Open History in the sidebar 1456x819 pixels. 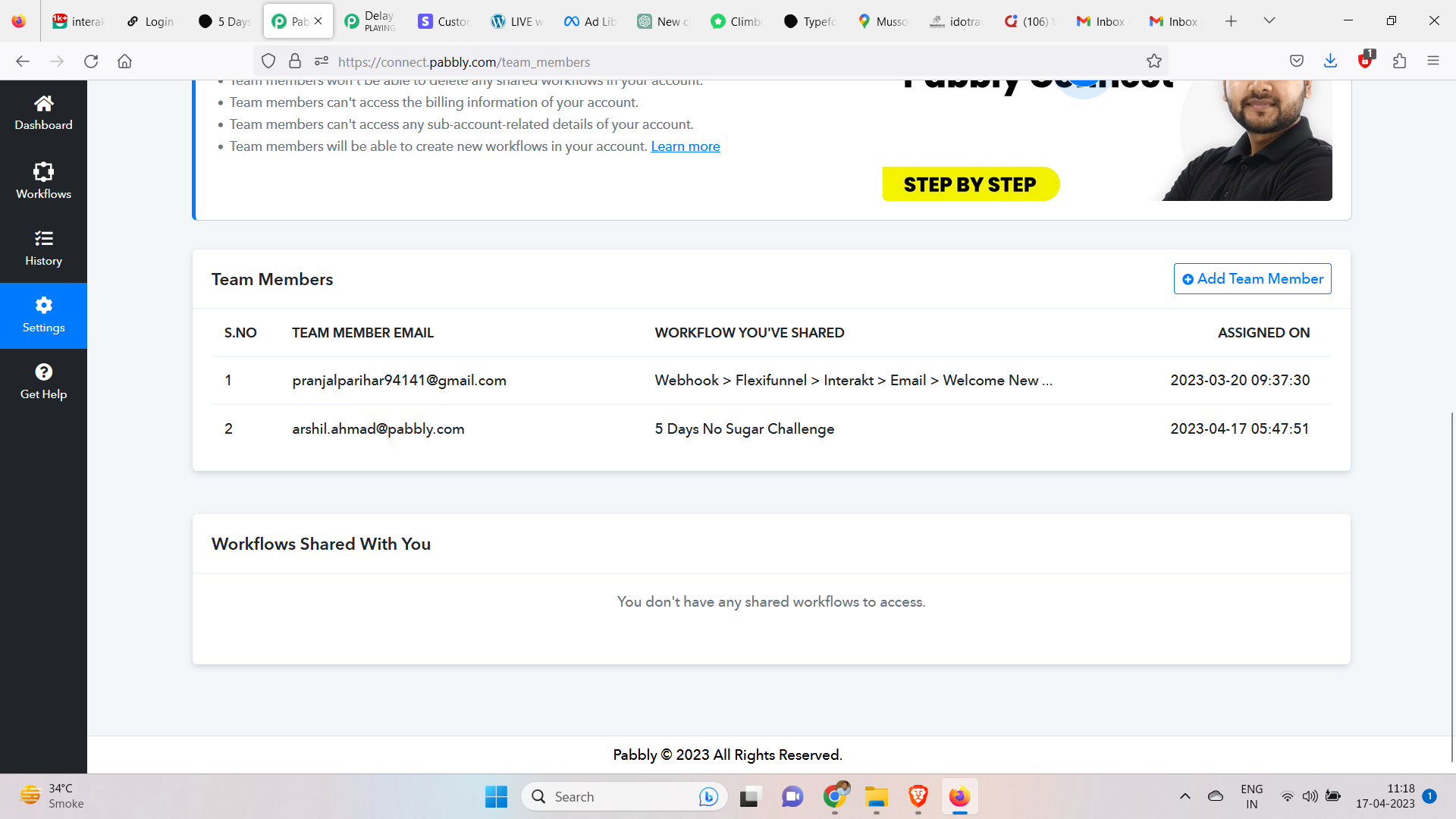(x=43, y=248)
